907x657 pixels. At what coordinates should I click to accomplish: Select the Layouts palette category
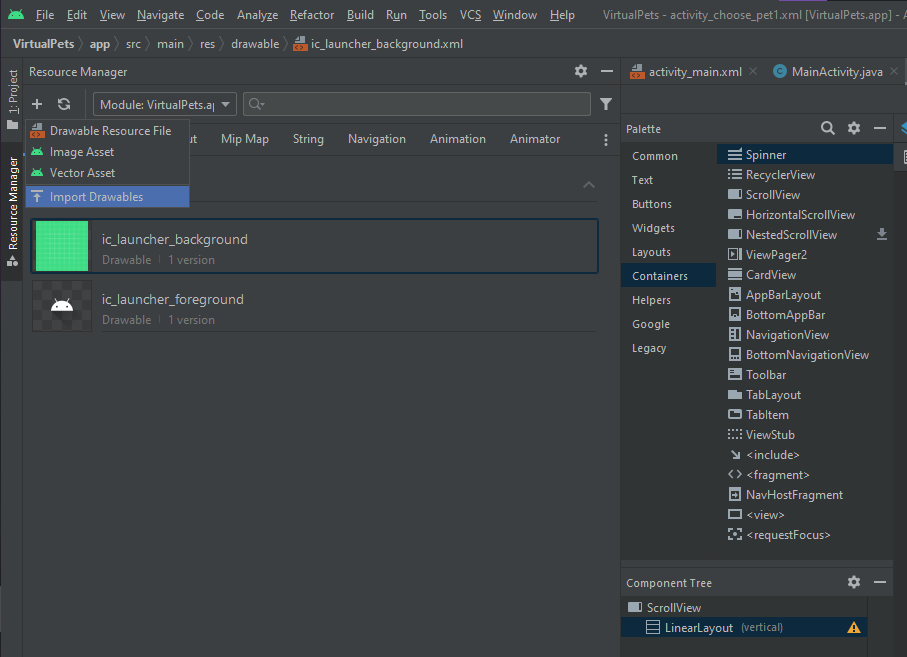(x=651, y=252)
